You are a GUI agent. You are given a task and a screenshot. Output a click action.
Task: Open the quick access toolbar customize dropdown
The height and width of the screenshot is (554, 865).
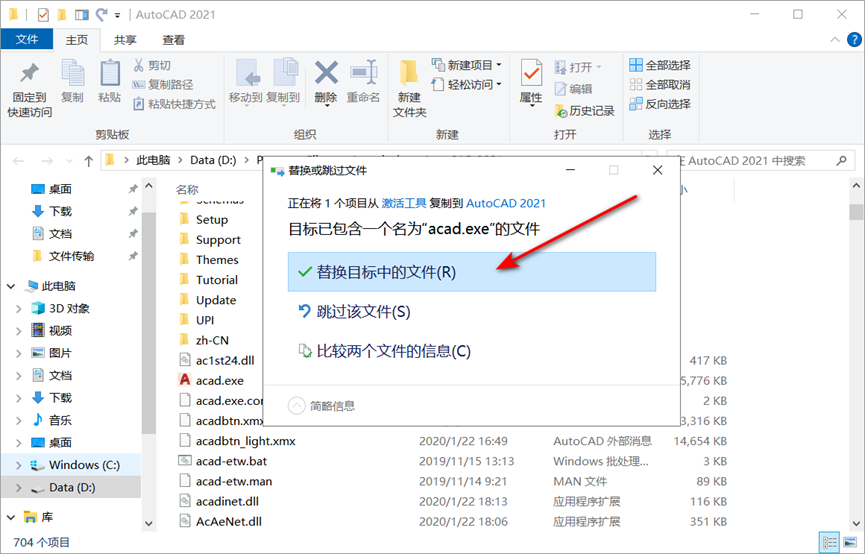(x=117, y=15)
